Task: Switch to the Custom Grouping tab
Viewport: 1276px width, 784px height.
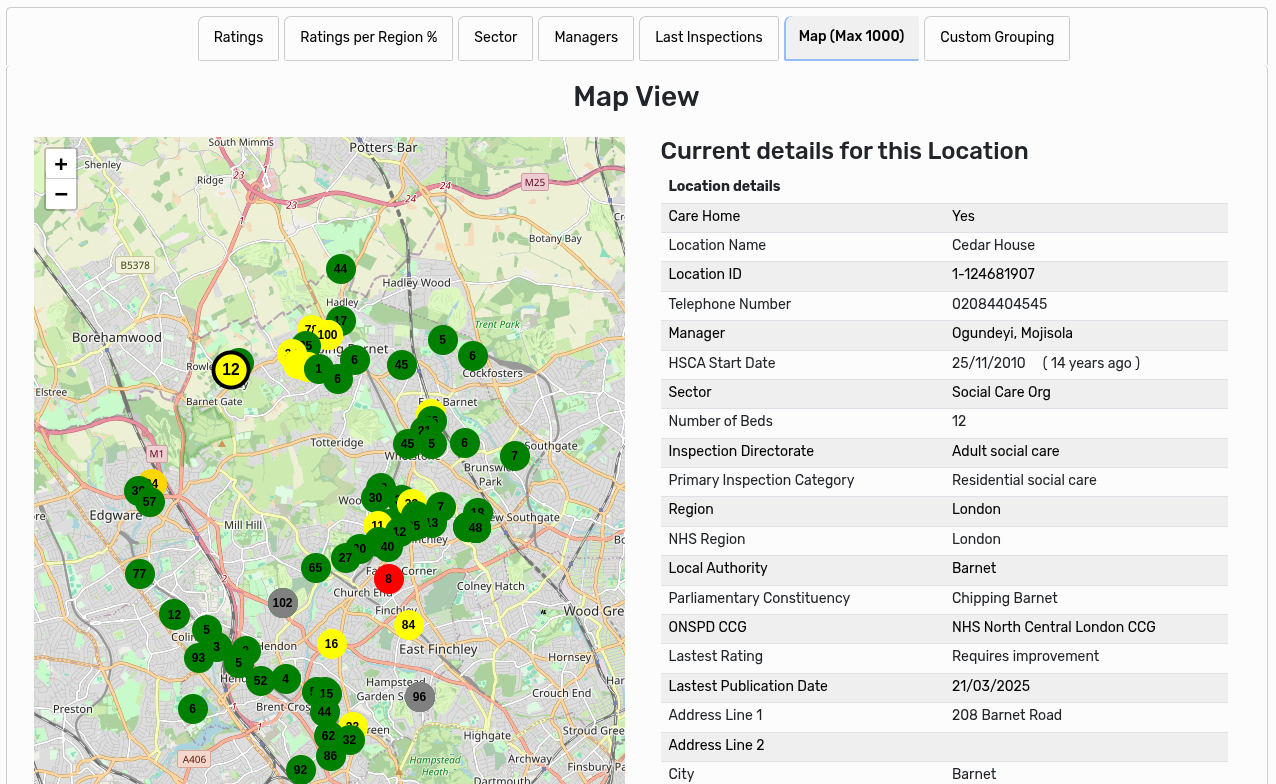Action: [996, 37]
